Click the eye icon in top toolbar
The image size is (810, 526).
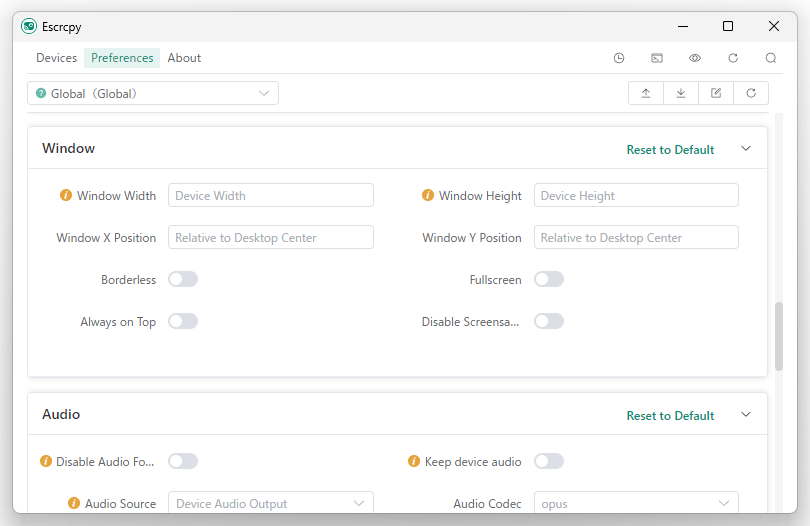(x=695, y=58)
